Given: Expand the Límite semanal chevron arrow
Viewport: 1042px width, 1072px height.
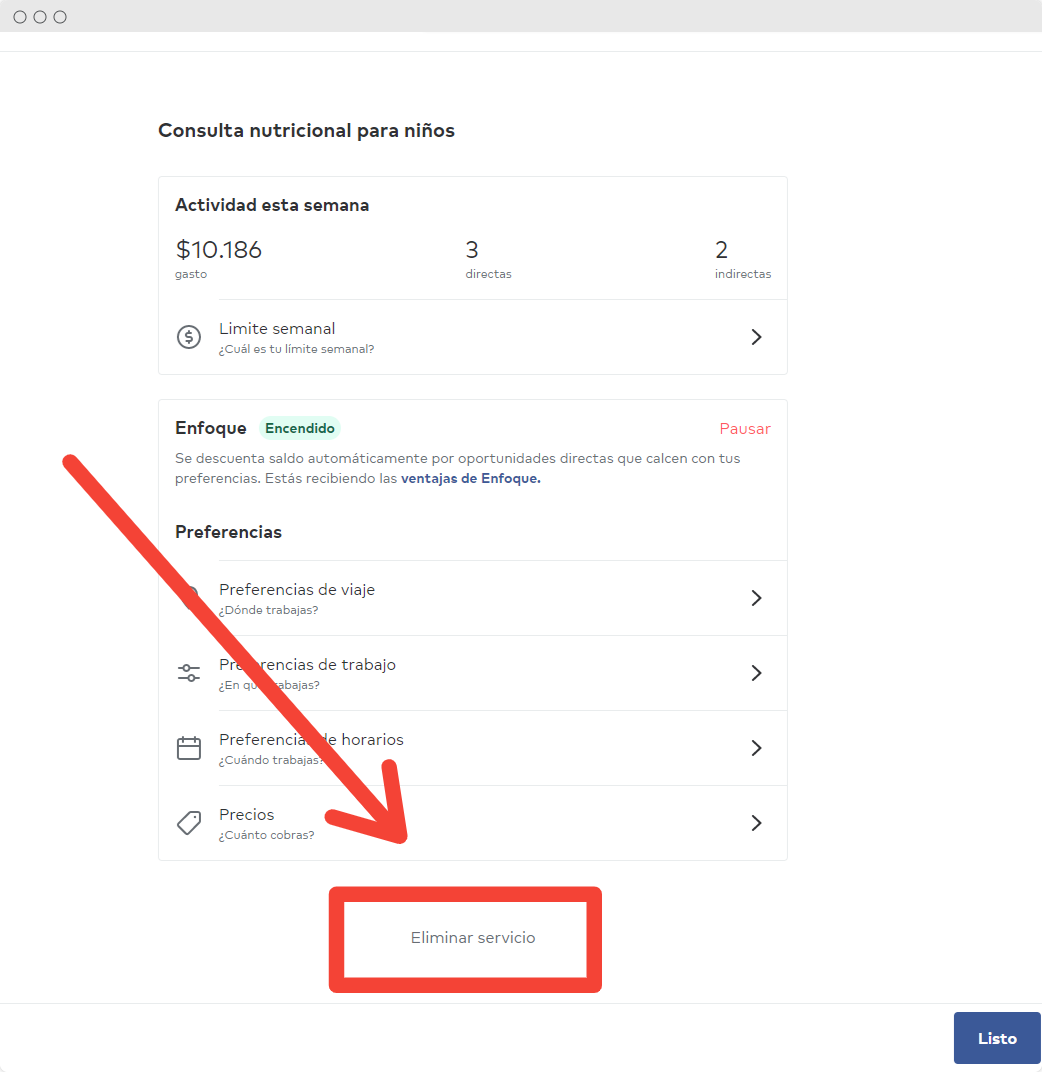Looking at the screenshot, I should (x=756, y=337).
